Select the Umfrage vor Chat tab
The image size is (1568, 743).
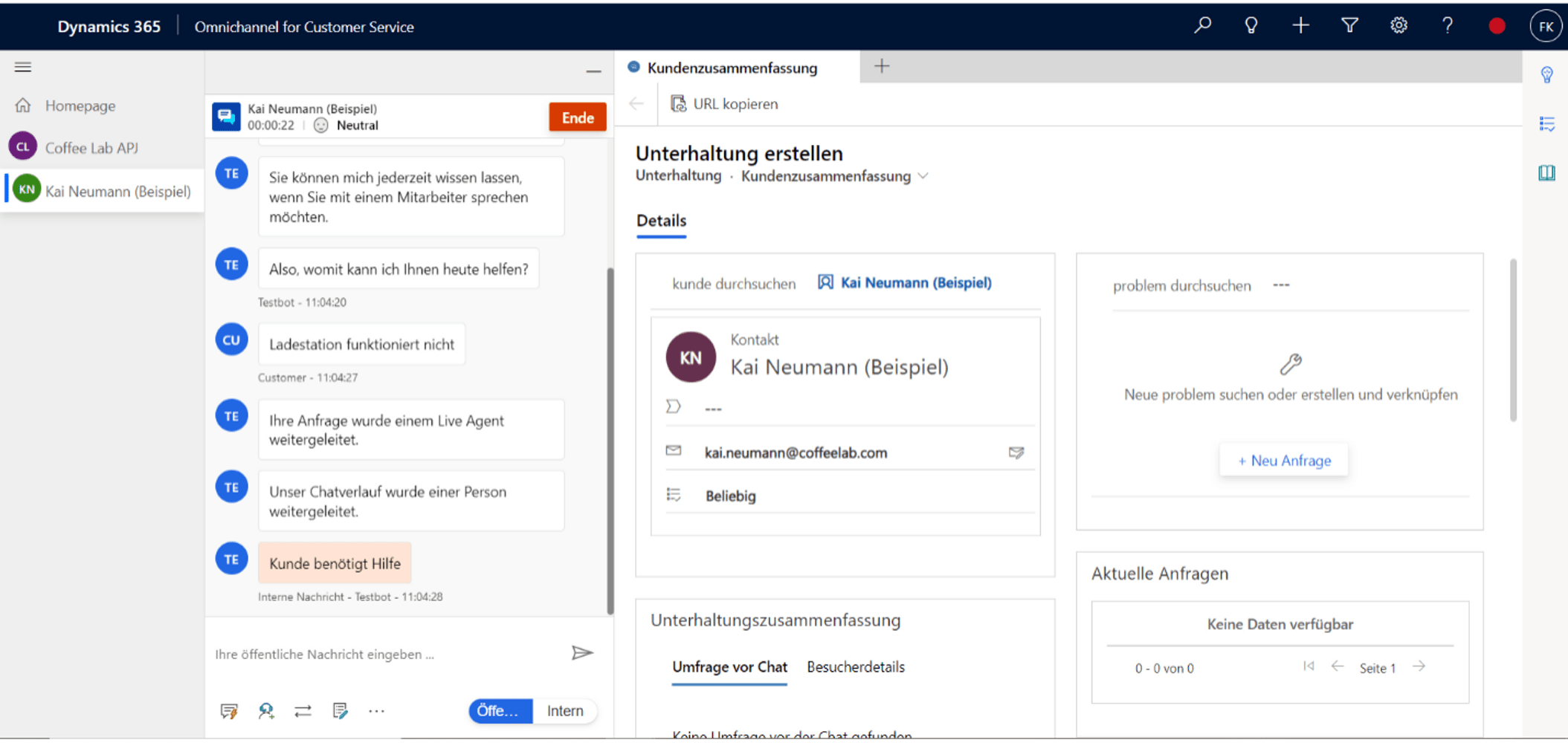(729, 667)
